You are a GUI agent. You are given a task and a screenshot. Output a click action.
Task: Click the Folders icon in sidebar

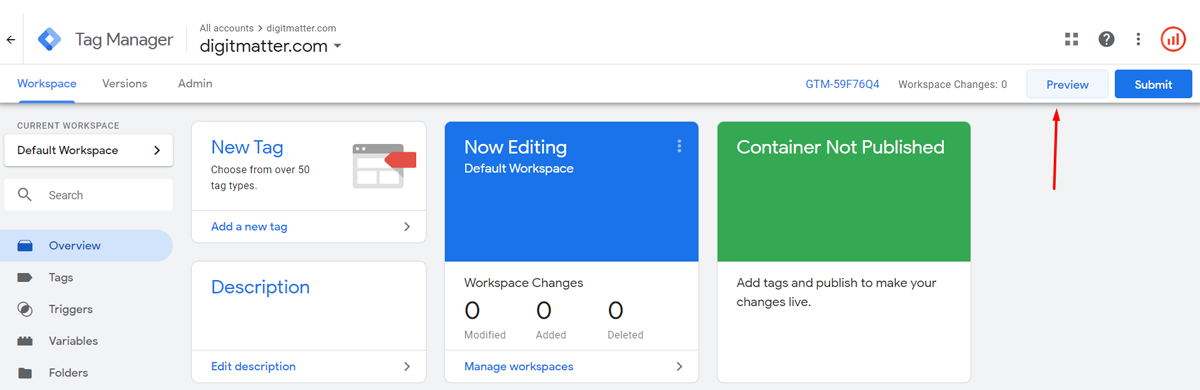pyautogui.click(x=25, y=373)
